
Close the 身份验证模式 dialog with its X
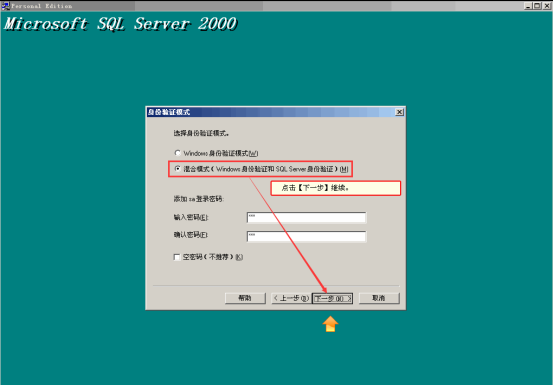click(x=399, y=112)
